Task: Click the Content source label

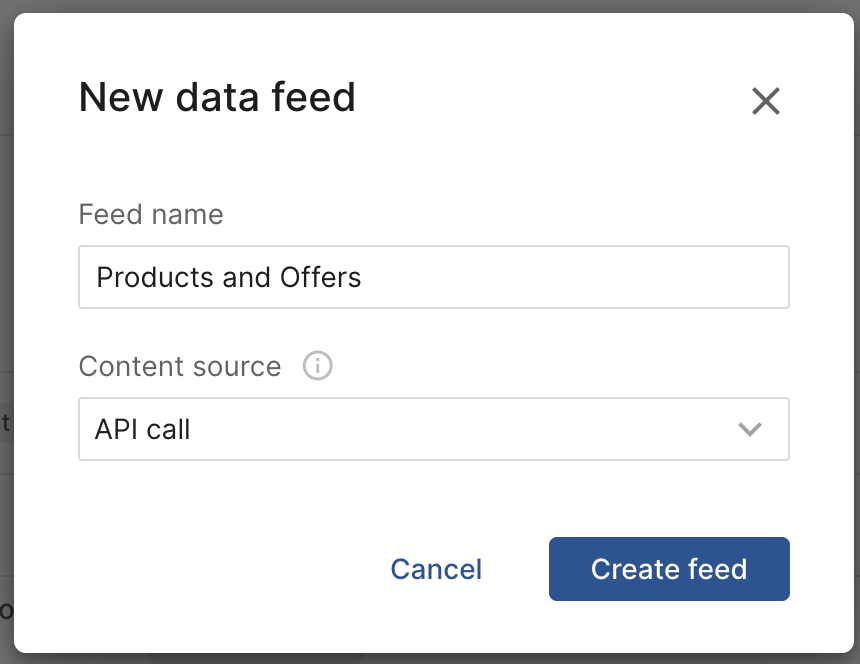Action: [x=180, y=366]
